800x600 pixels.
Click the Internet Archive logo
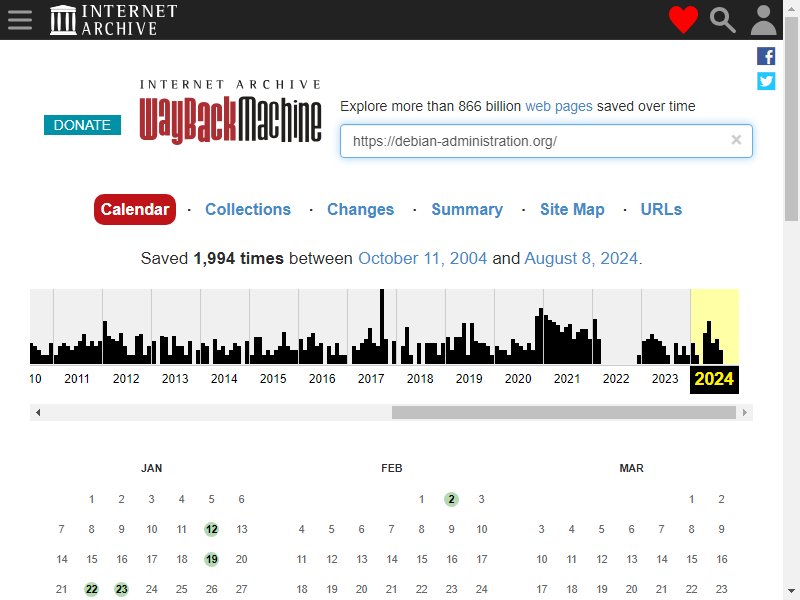(x=114, y=20)
